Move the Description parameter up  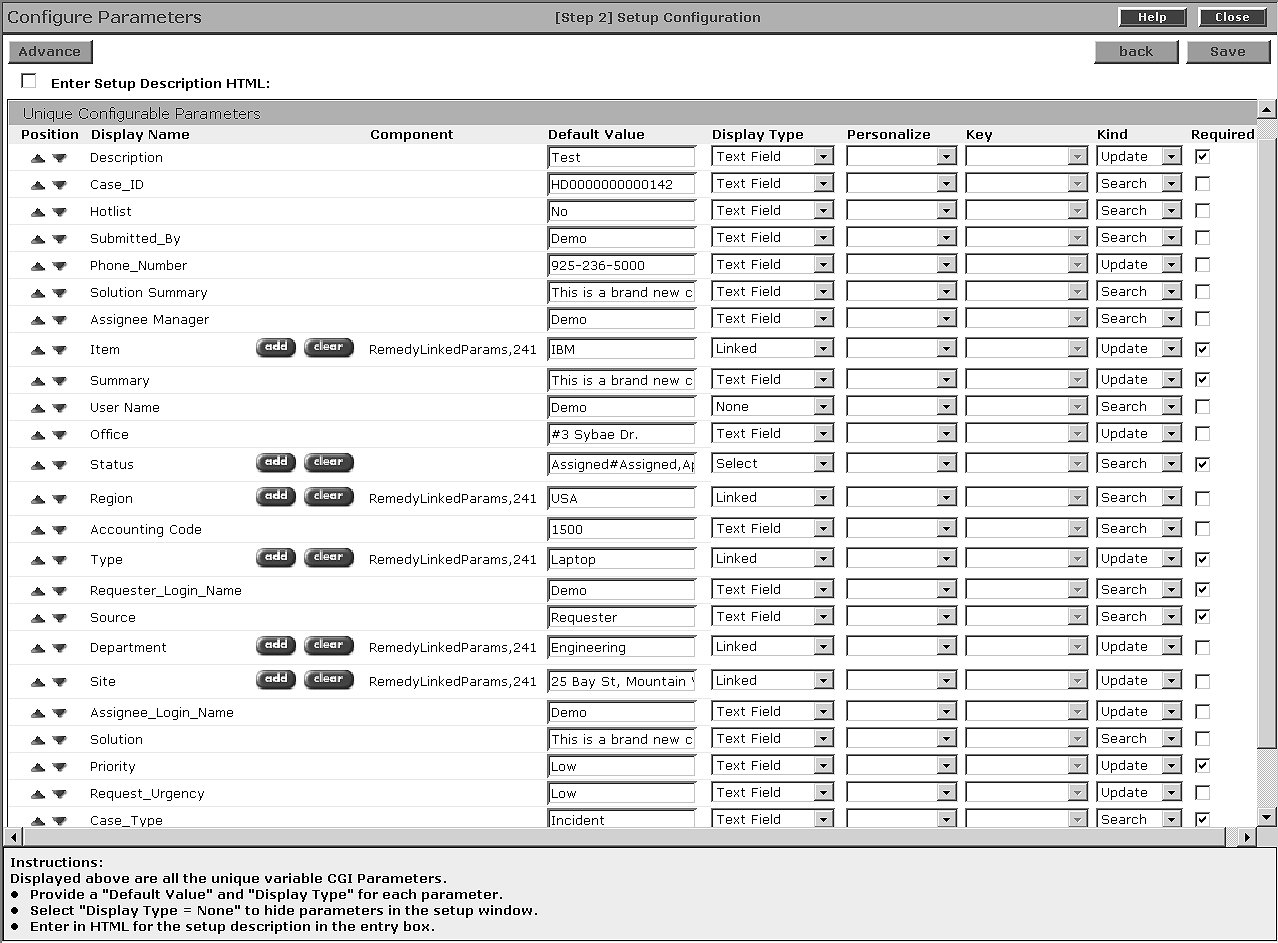pyautogui.click(x=38, y=158)
